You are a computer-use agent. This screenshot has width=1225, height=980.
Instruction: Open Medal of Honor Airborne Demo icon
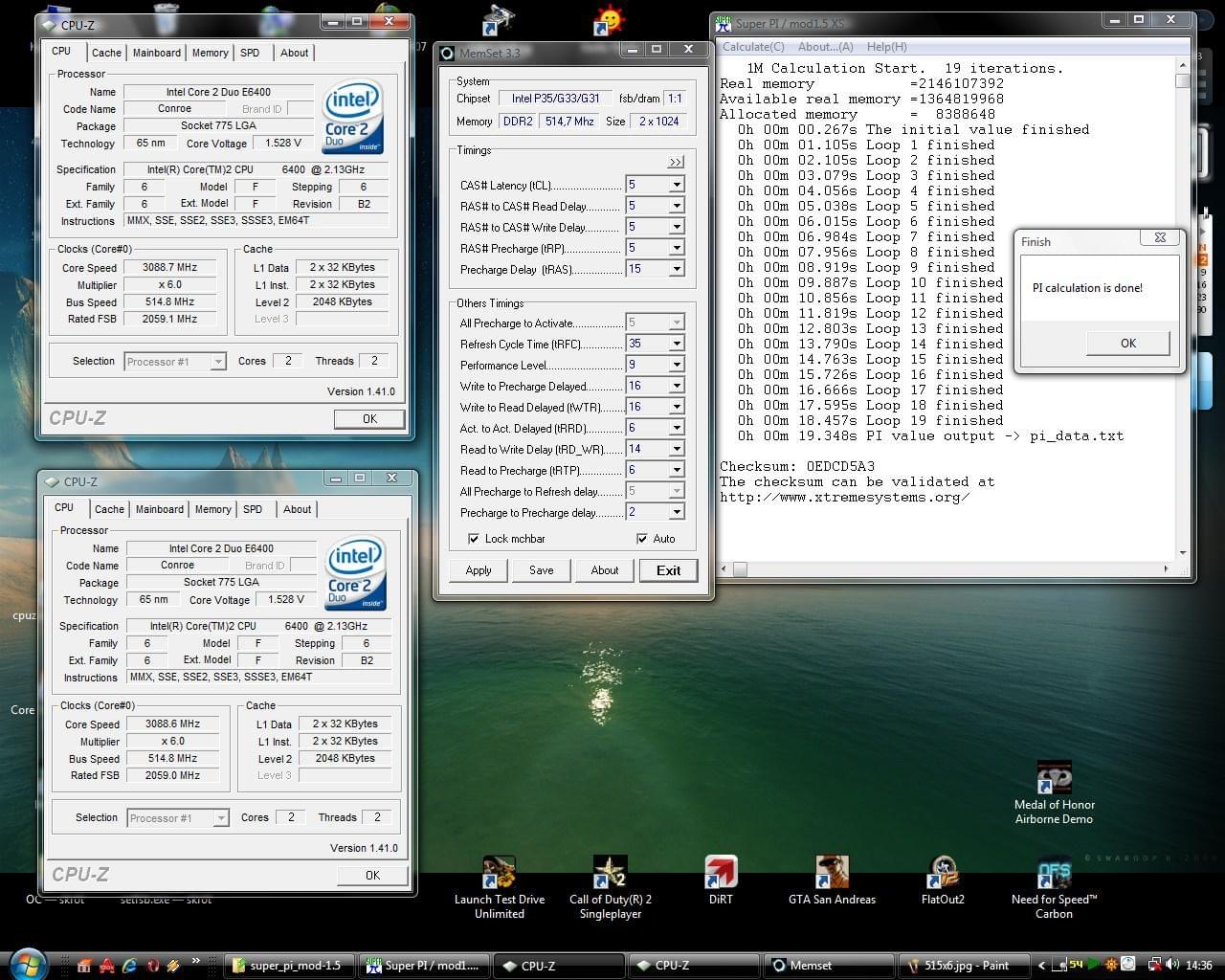[1054, 792]
